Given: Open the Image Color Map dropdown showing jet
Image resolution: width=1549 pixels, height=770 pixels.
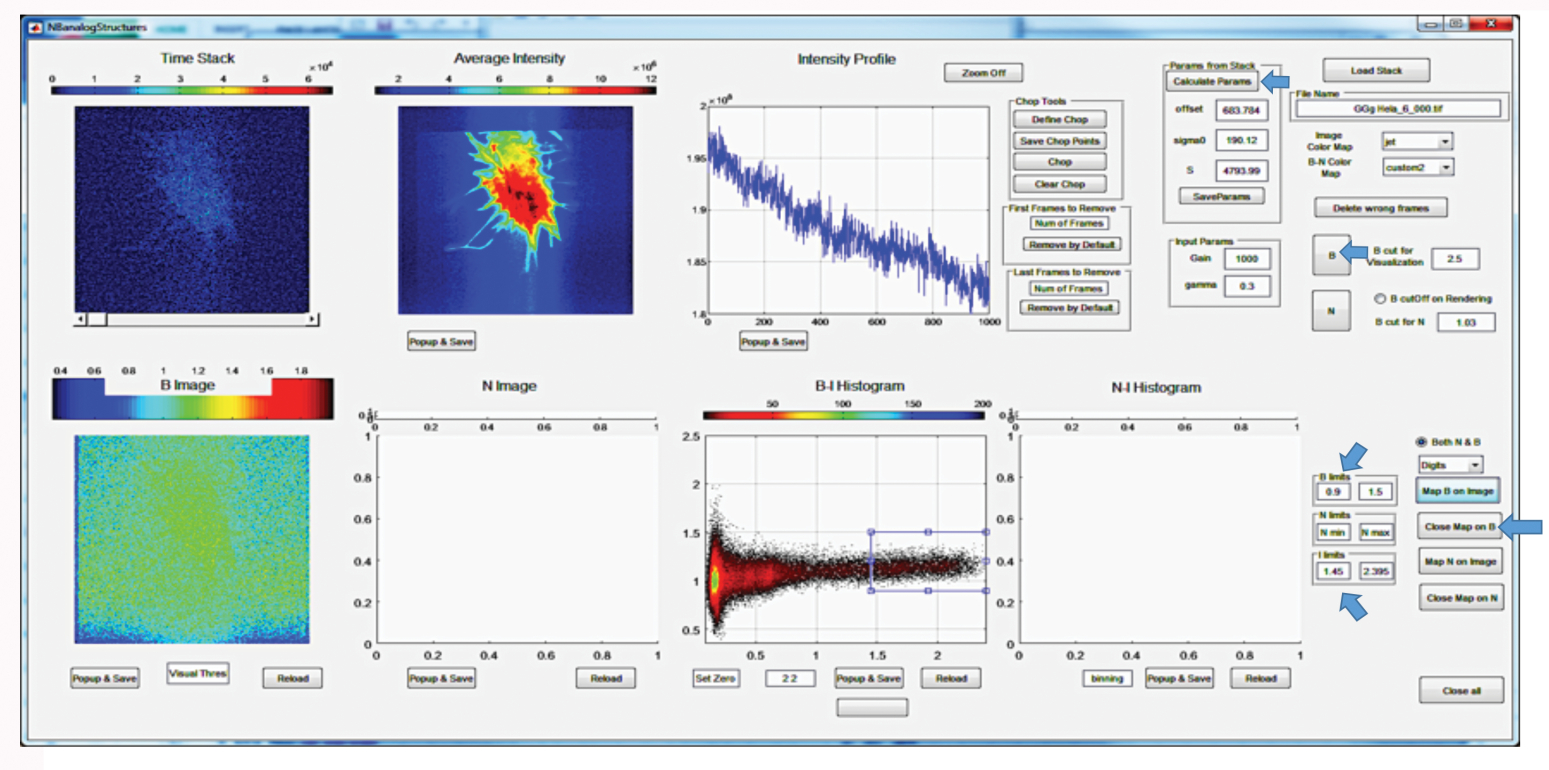Looking at the screenshot, I should point(1416,141).
